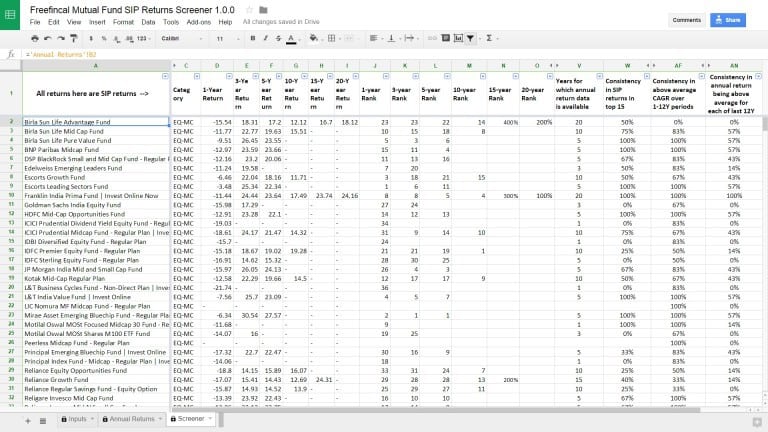The image size is (768, 432).
Task: Print the spreadsheet using the toolbar printer icon
Action: pyautogui.click(x=34, y=38)
